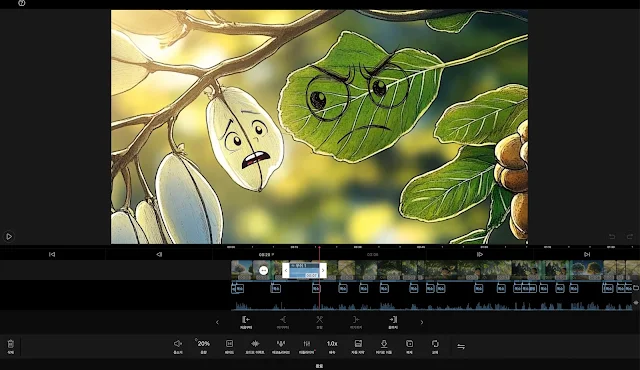
Task: Play the video preview
Action: 9,236
